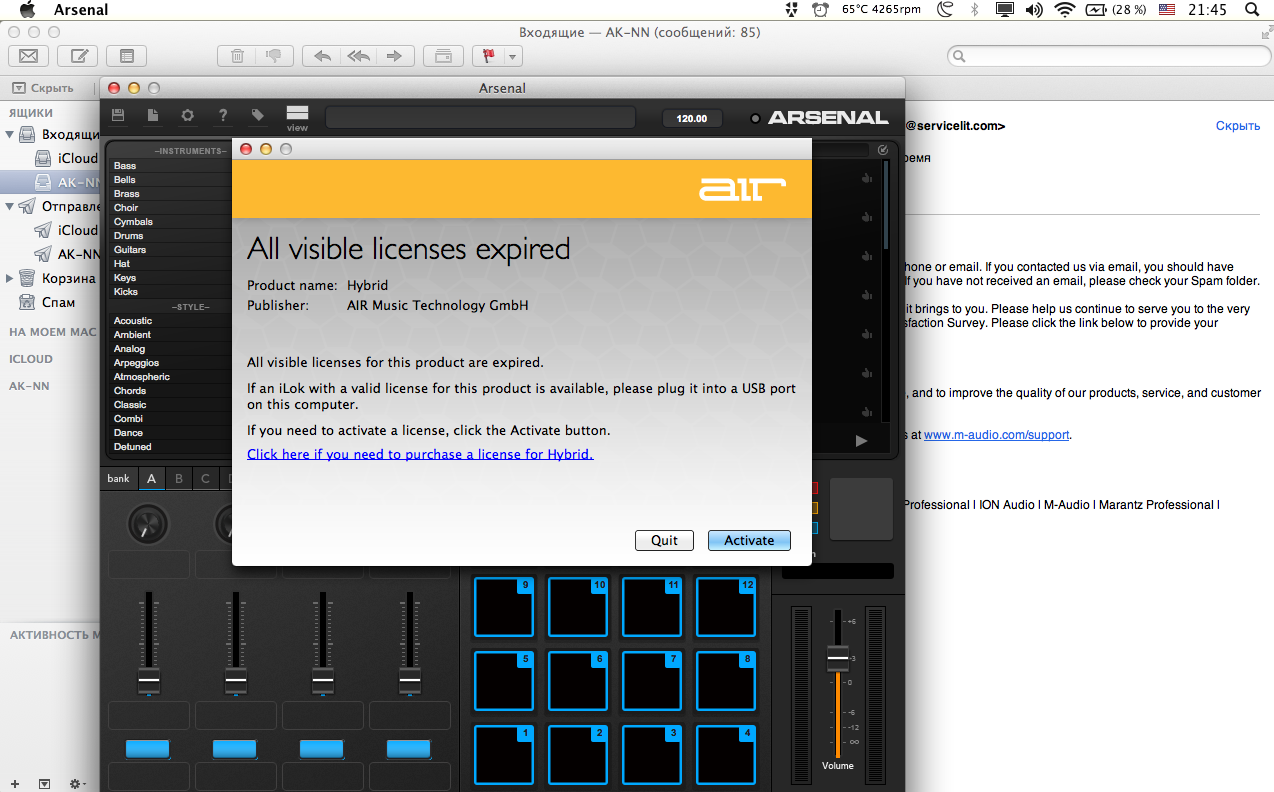Expand the Корзина mailbox
The image size is (1274, 792).
click(11, 278)
